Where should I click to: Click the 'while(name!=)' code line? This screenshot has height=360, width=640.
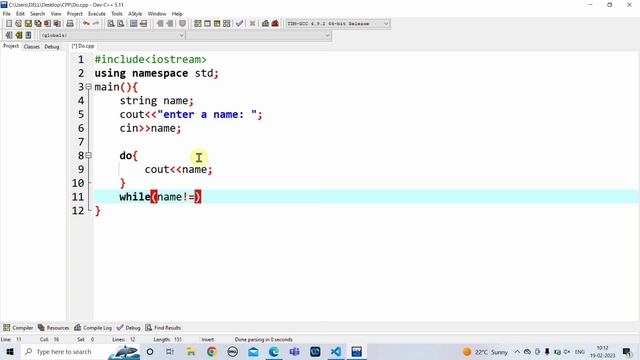tap(160, 197)
